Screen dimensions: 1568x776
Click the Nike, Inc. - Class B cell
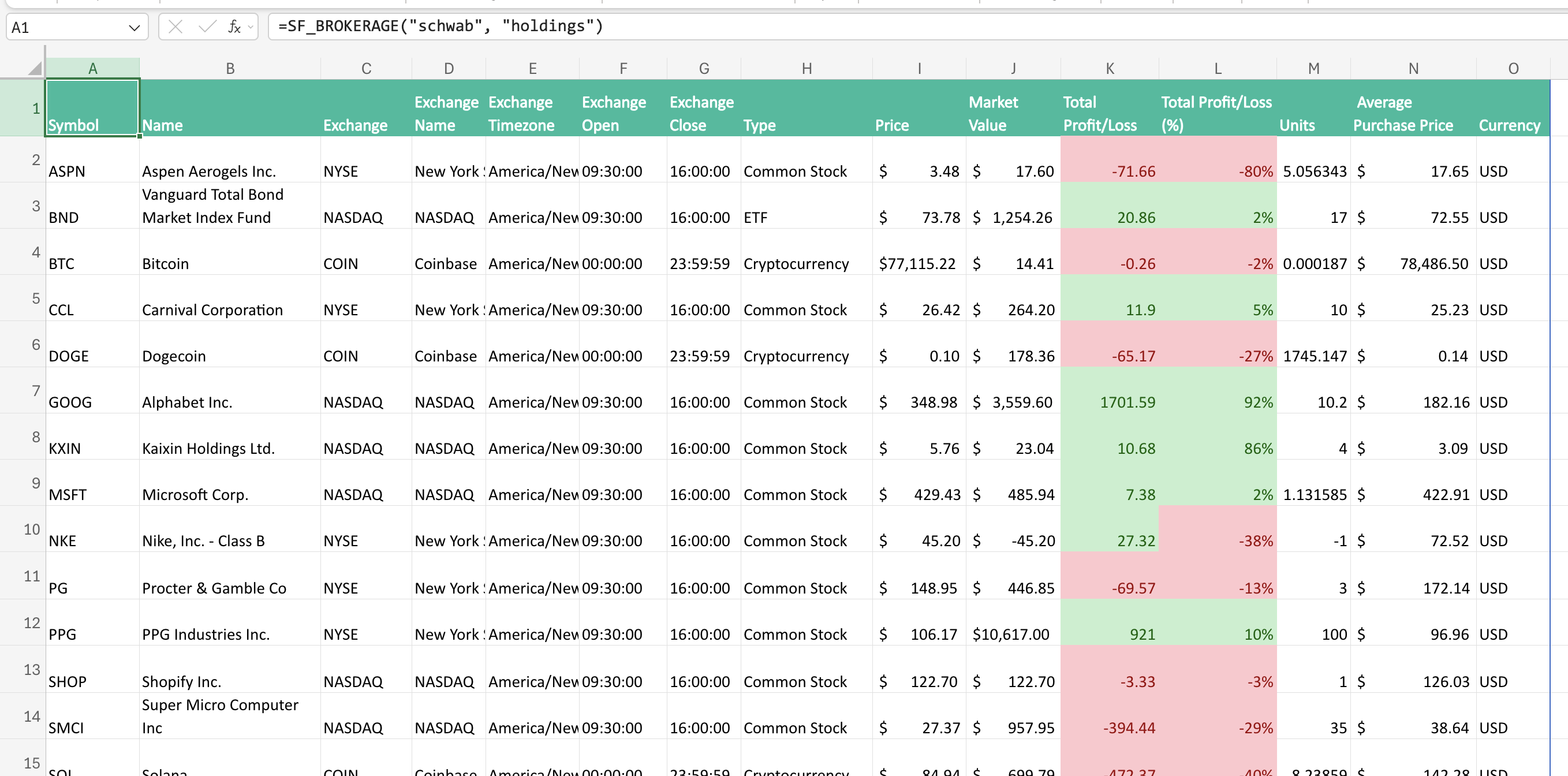click(230, 529)
